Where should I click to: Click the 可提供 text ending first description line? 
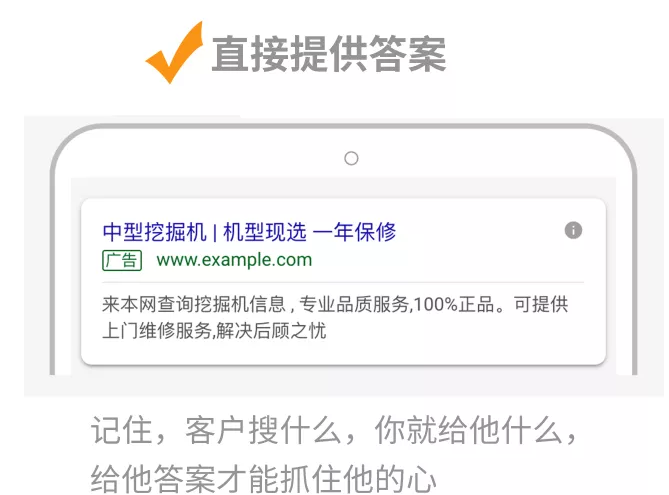[541, 305]
